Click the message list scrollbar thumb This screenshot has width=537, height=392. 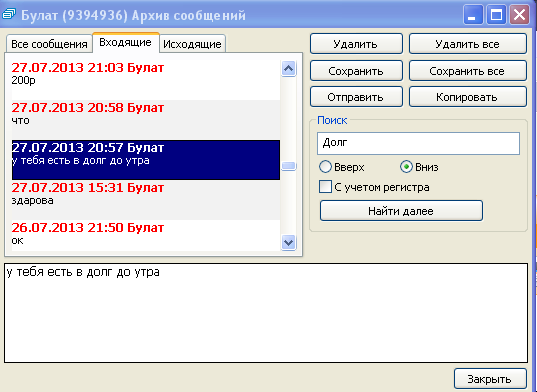(x=288, y=166)
